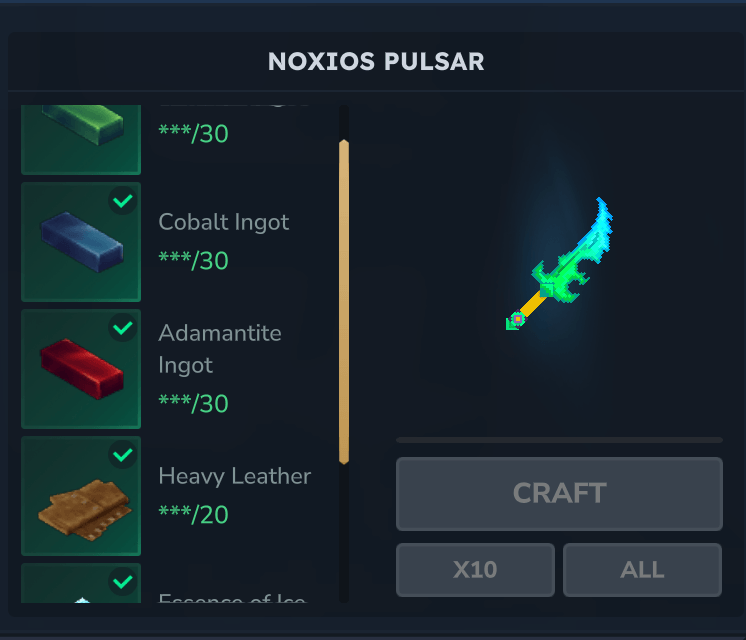This screenshot has width=746, height=640.
Task: Click the Cobalt Ingot name label
Action: (224, 222)
